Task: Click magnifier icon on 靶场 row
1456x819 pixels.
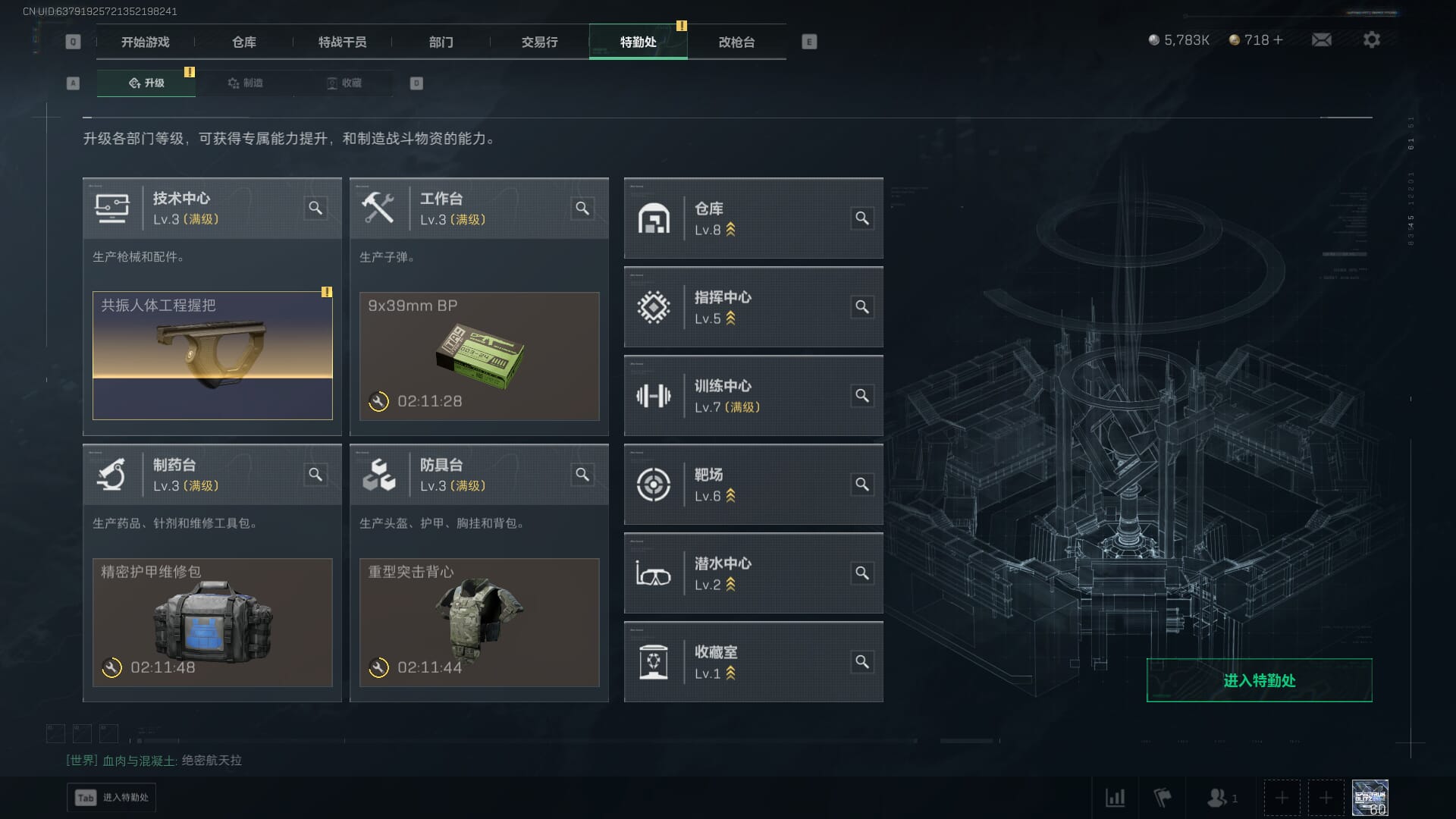Action: pyautogui.click(x=861, y=485)
